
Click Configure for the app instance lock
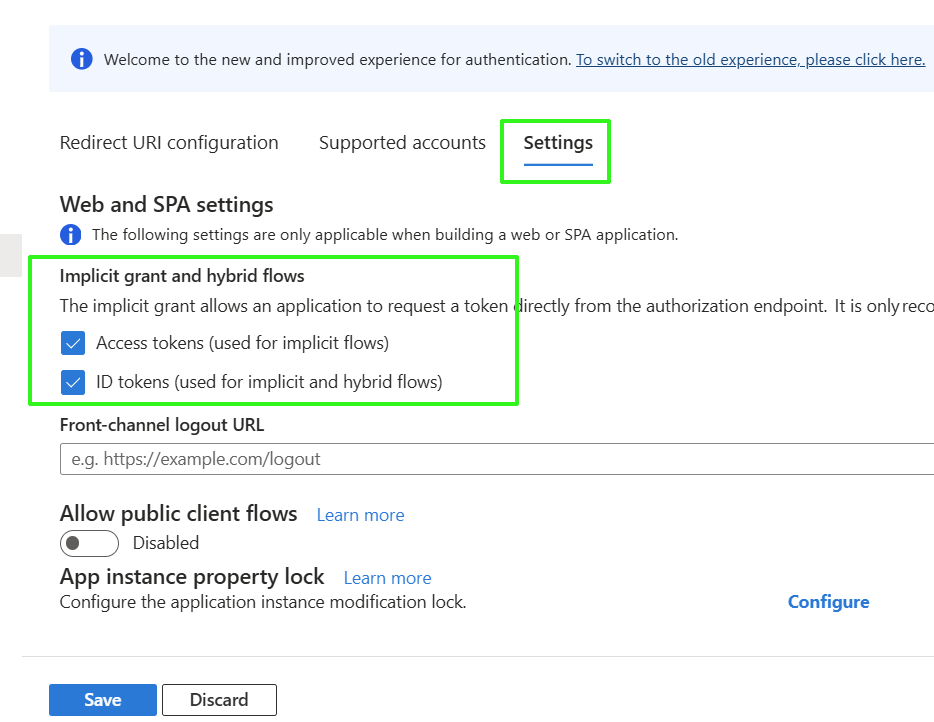[x=828, y=602]
